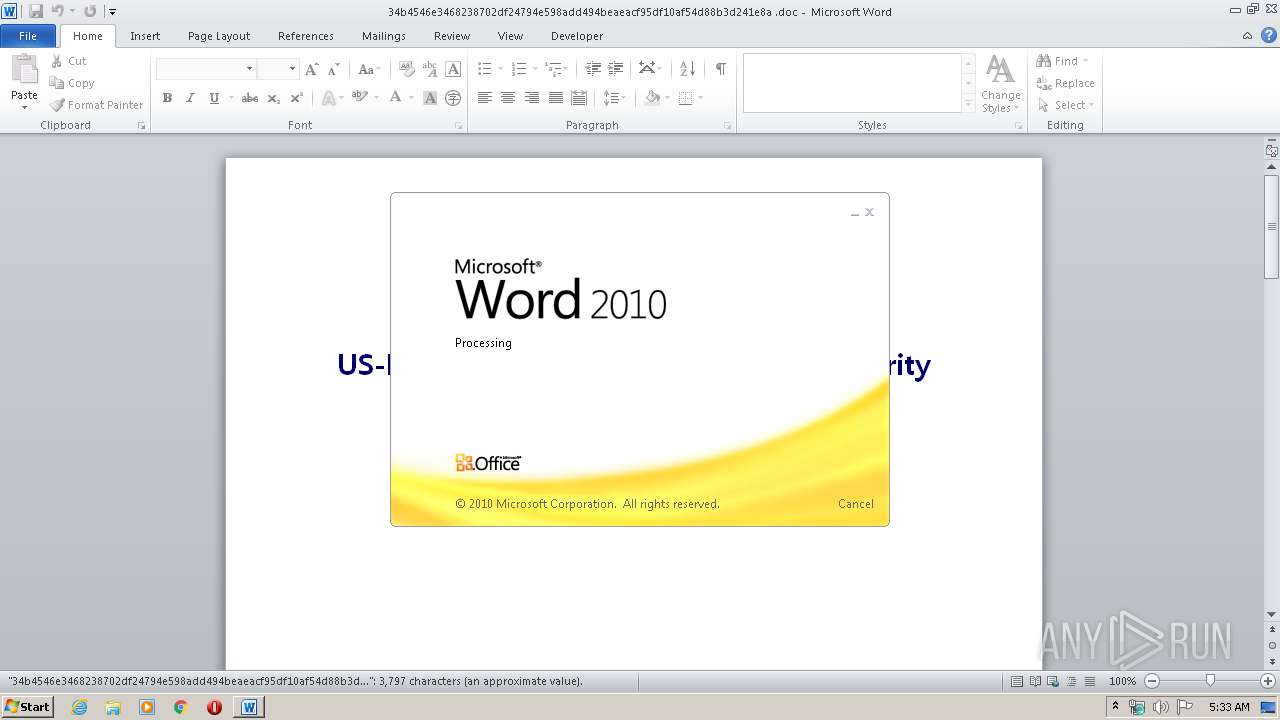1280x720 pixels.
Task: Justify the paragraph text
Action: pyautogui.click(x=556, y=98)
